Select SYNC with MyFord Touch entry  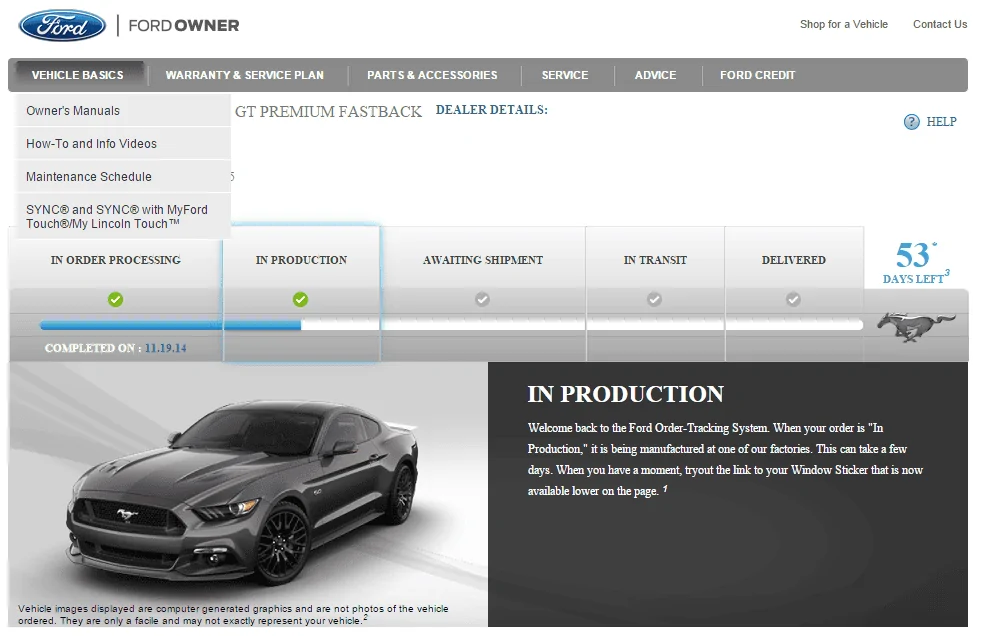click(123, 216)
